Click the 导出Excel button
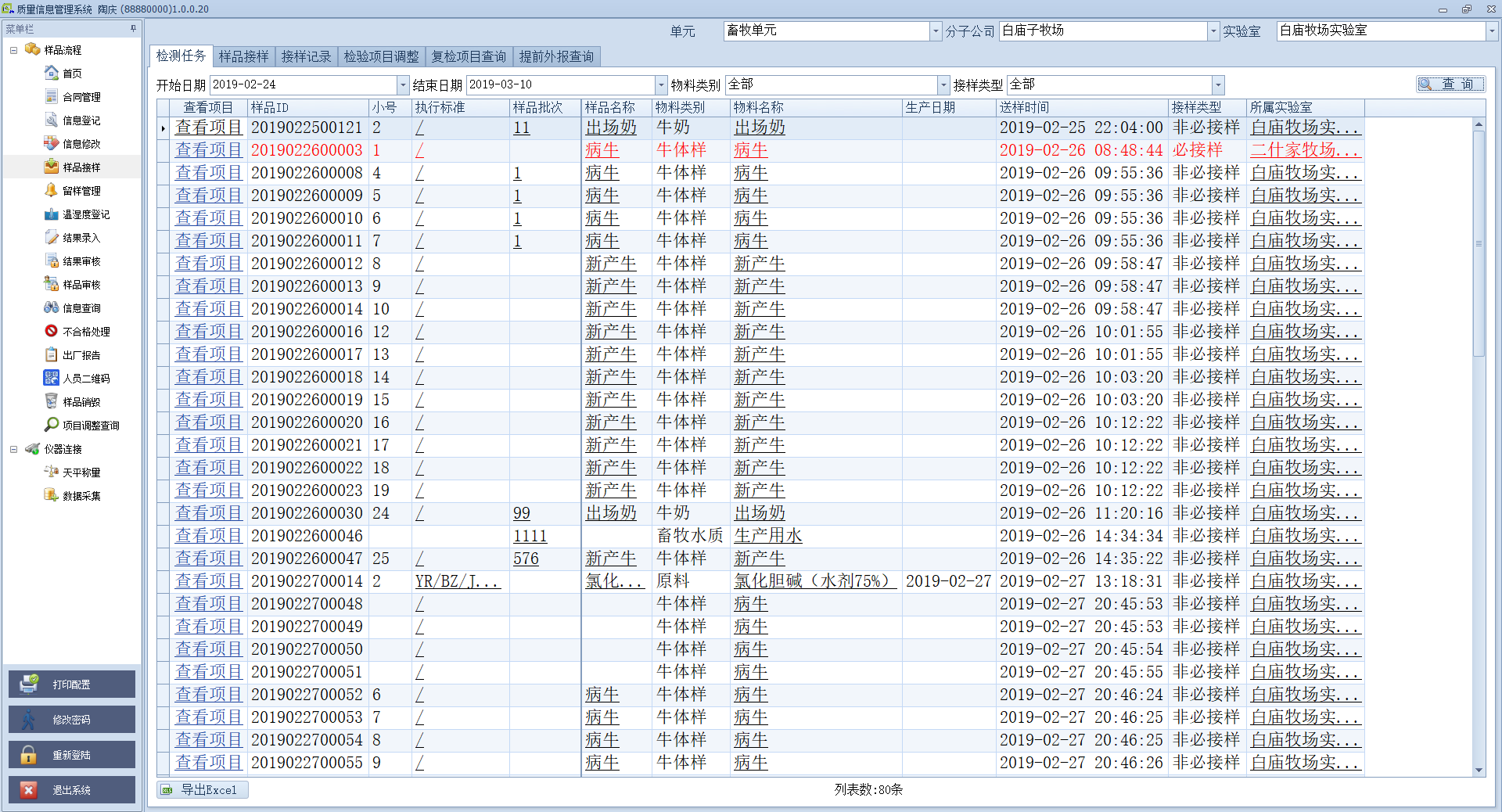Viewport: 1502px width, 812px height. click(x=203, y=790)
